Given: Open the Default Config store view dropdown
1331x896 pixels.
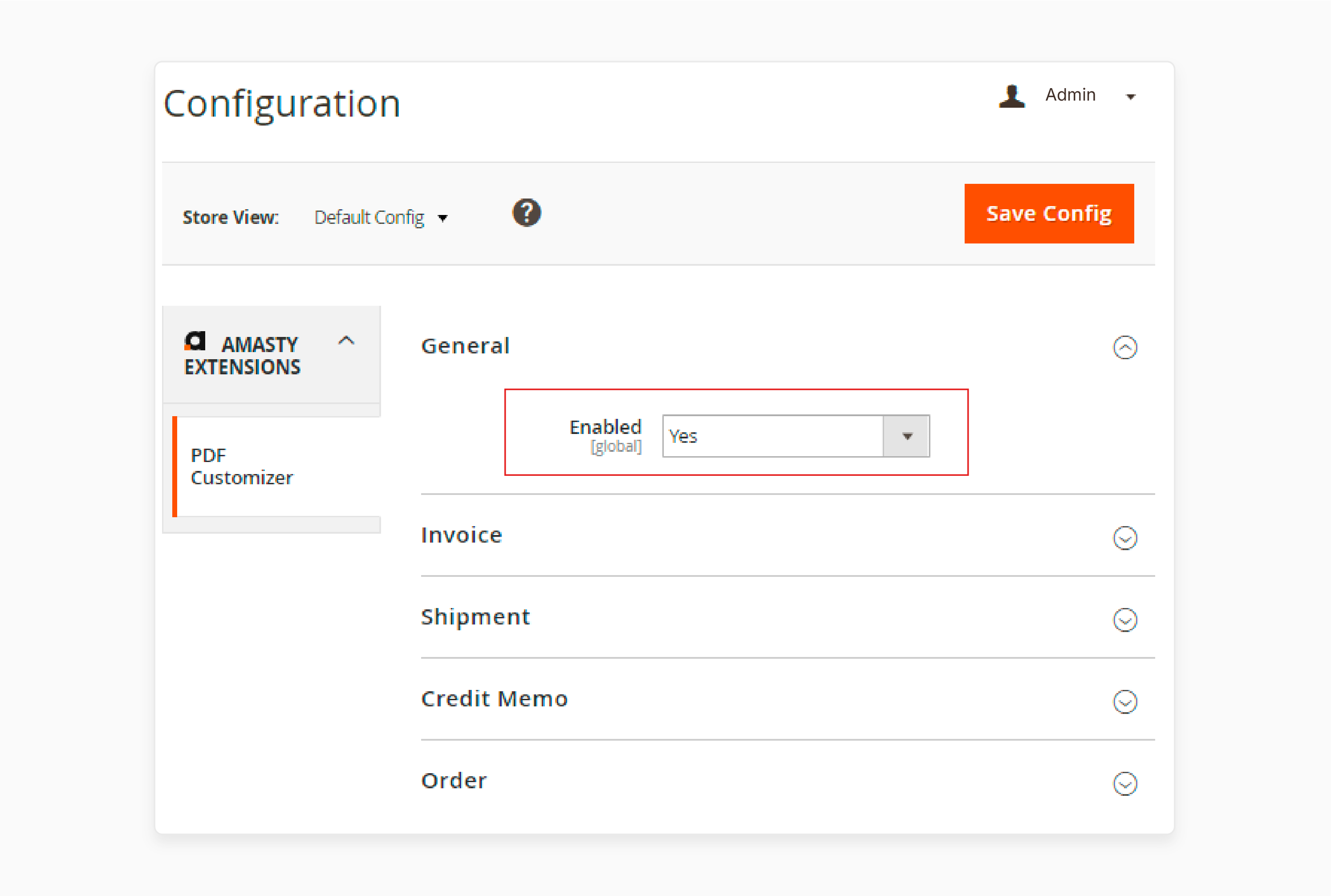Looking at the screenshot, I should coord(381,218).
